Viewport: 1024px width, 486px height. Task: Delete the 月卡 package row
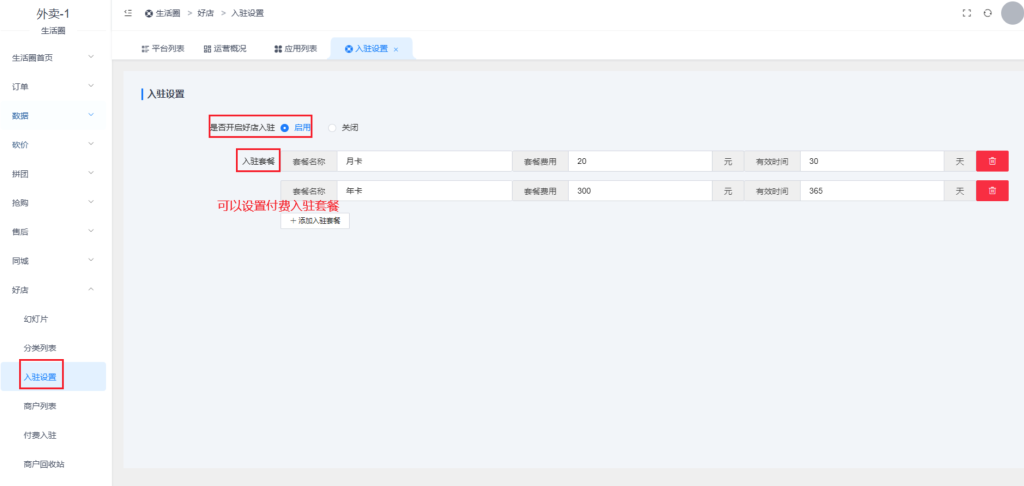tap(992, 161)
